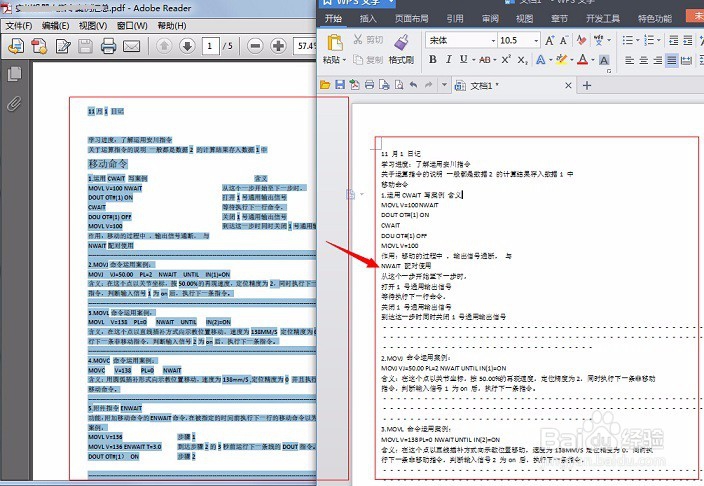Decrease font size with the shrink font icon

(564, 40)
